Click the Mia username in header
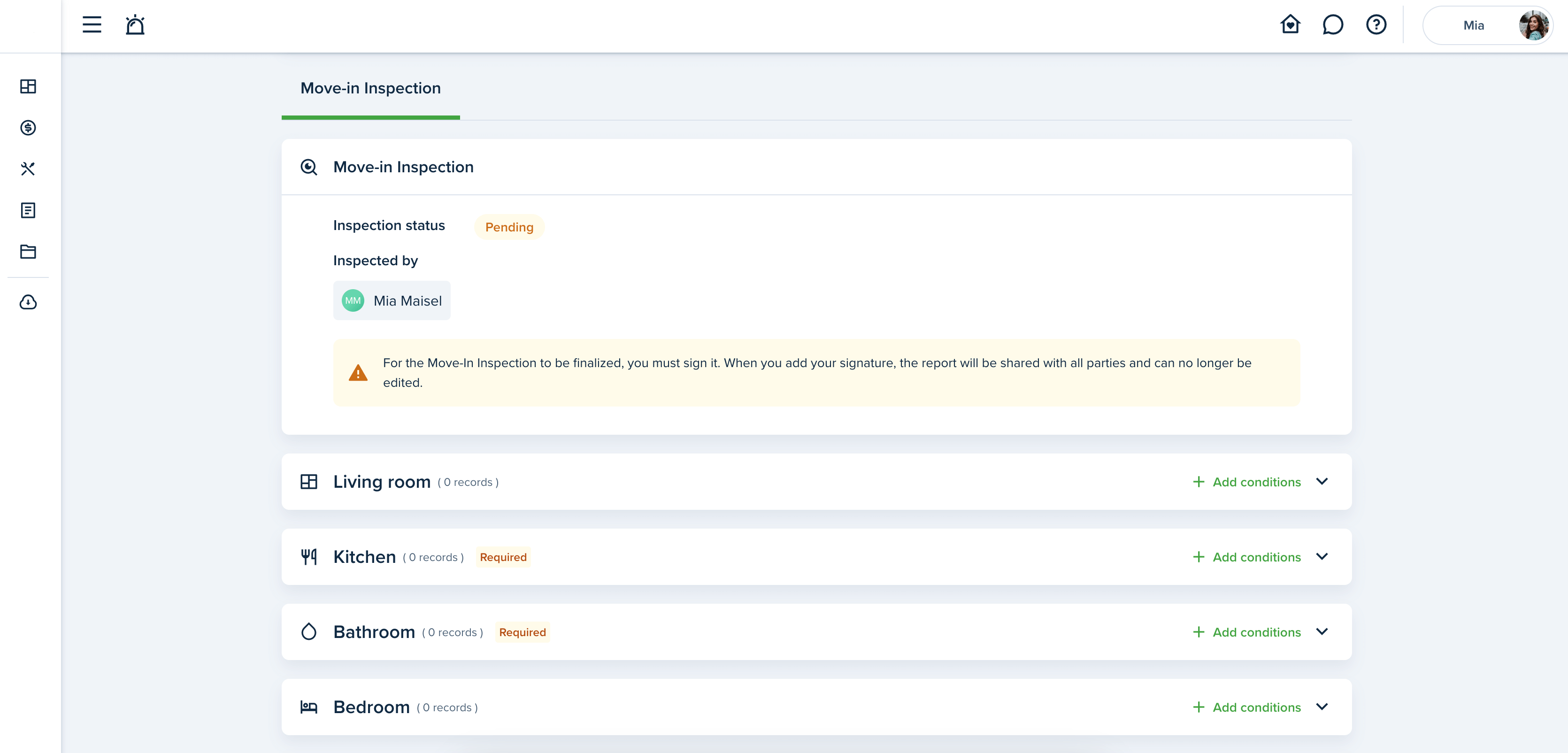This screenshot has width=1568, height=753. (1473, 25)
